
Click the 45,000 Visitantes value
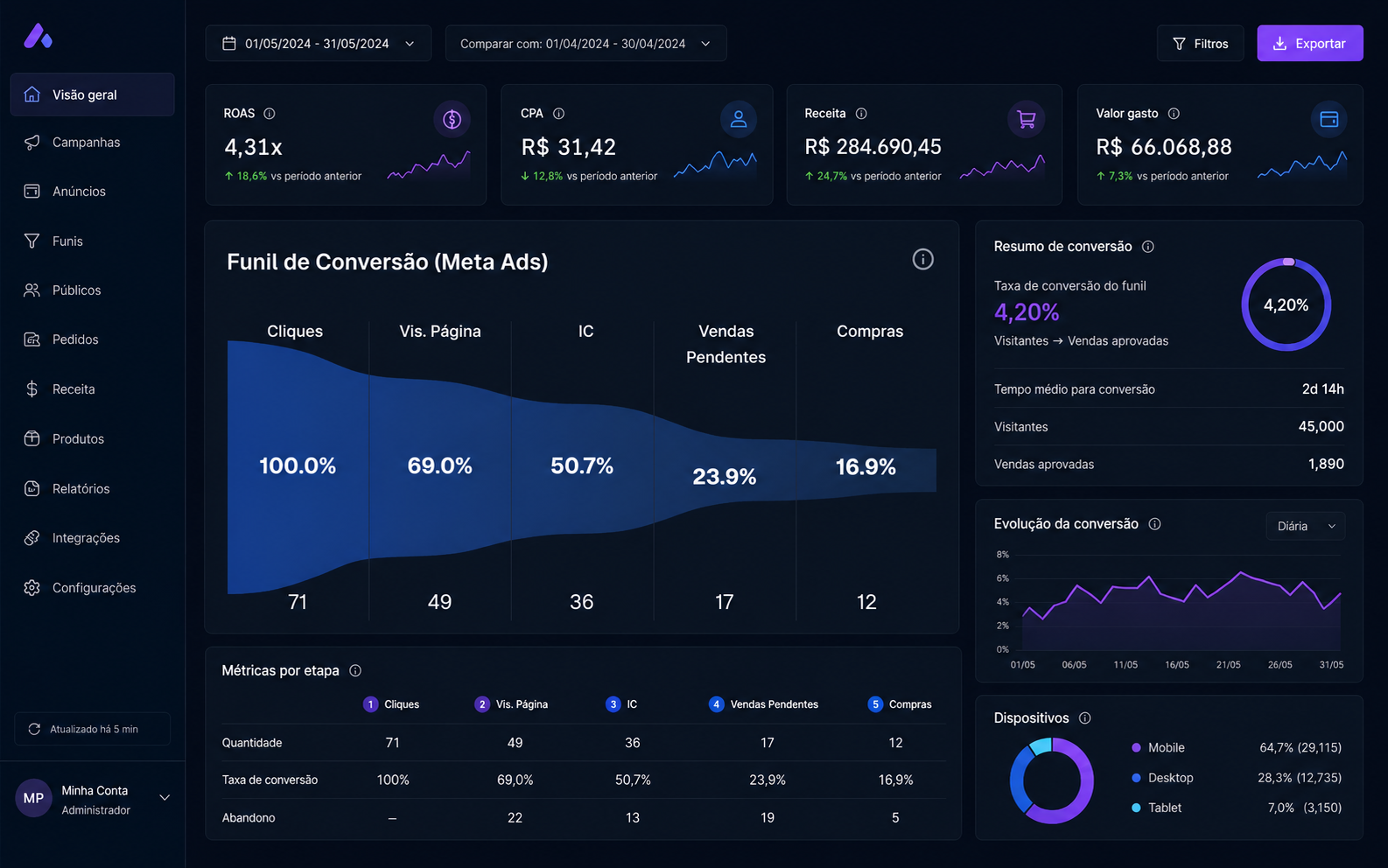coord(1321,427)
